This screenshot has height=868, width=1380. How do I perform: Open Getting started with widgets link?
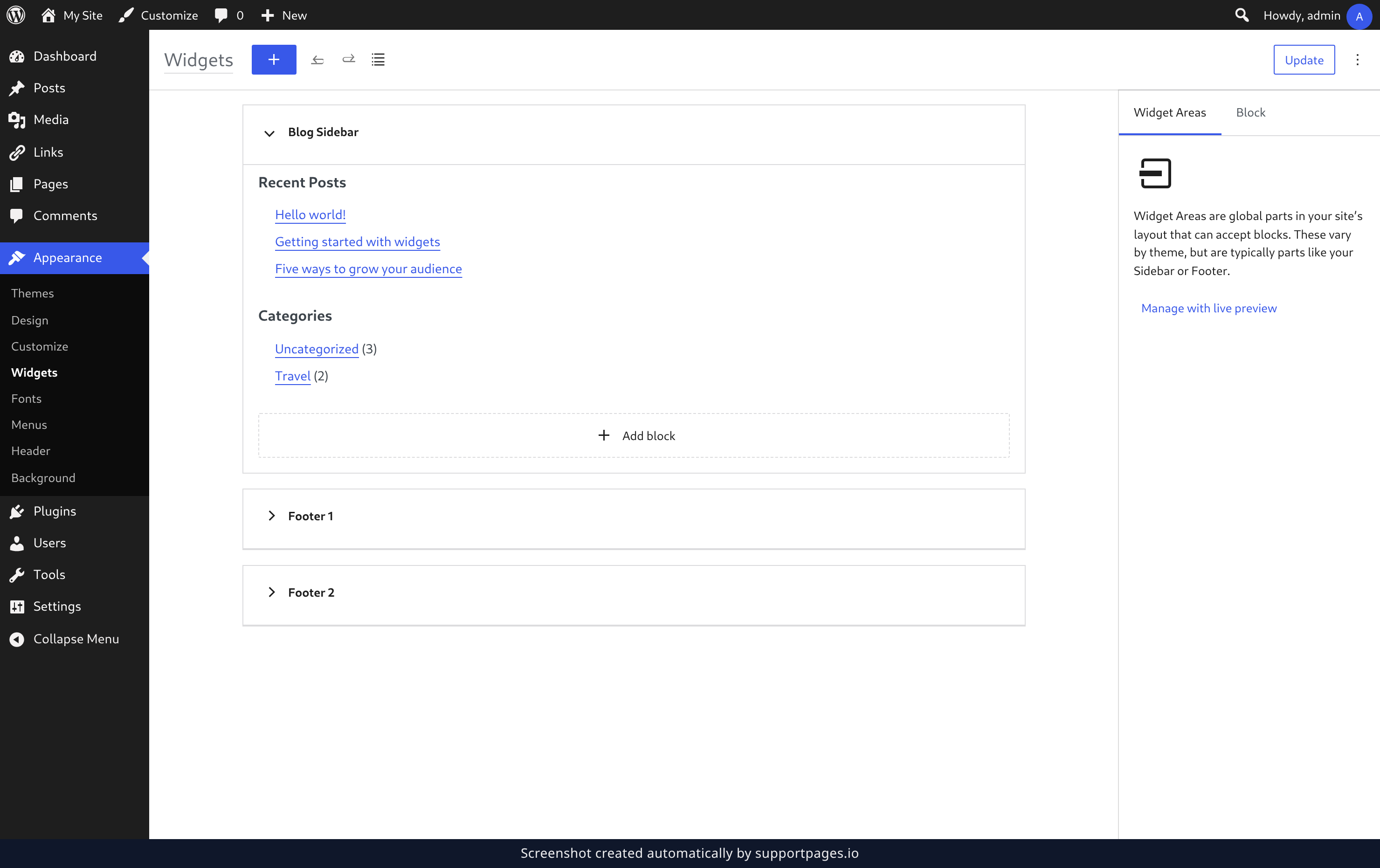point(358,242)
